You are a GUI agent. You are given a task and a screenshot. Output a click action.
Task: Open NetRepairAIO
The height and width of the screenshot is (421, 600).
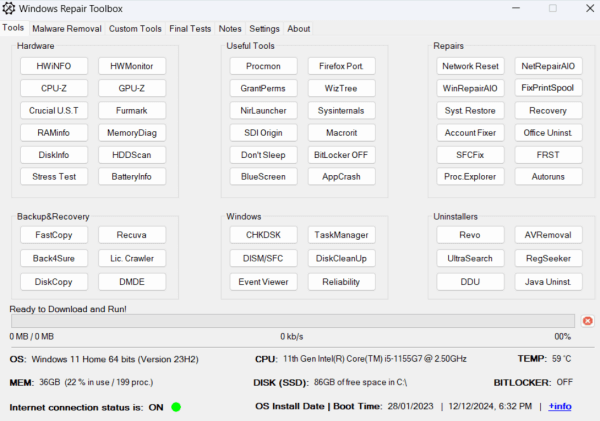(548, 66)
